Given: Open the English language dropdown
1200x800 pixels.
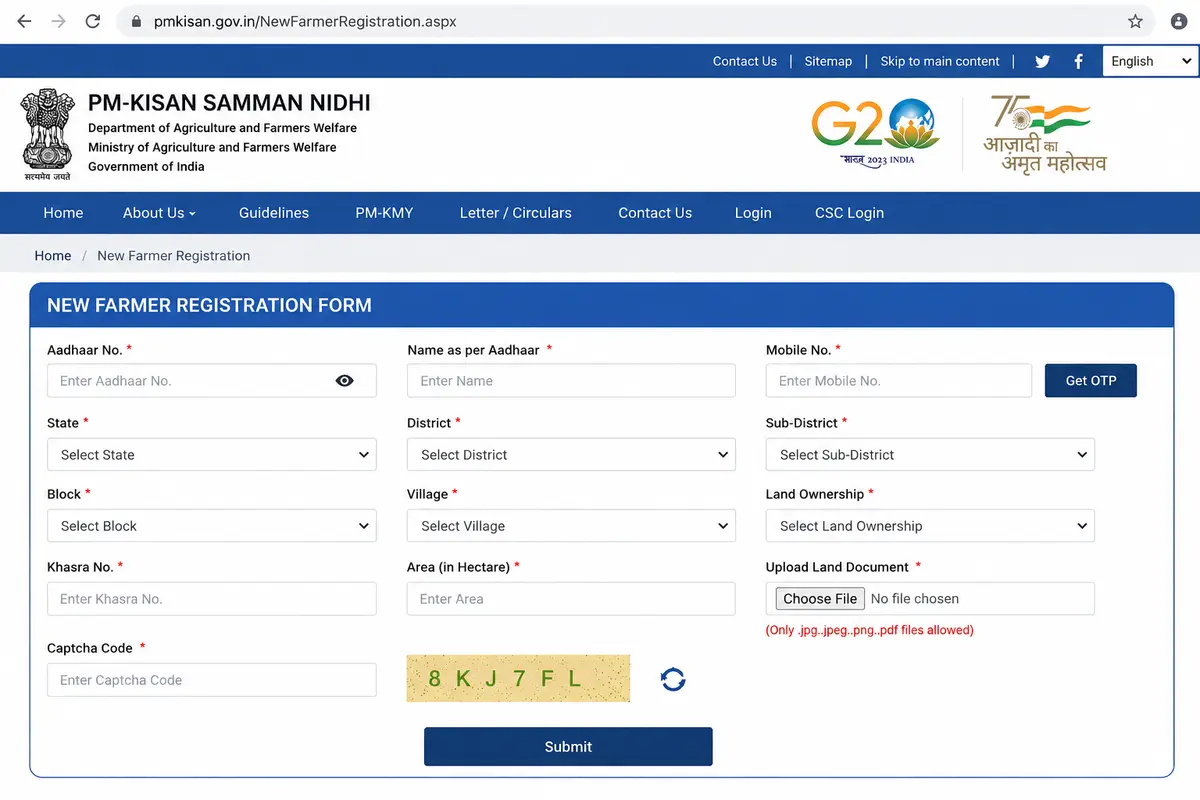Looking at the screenshot, I should click(x=1151, y=61).
